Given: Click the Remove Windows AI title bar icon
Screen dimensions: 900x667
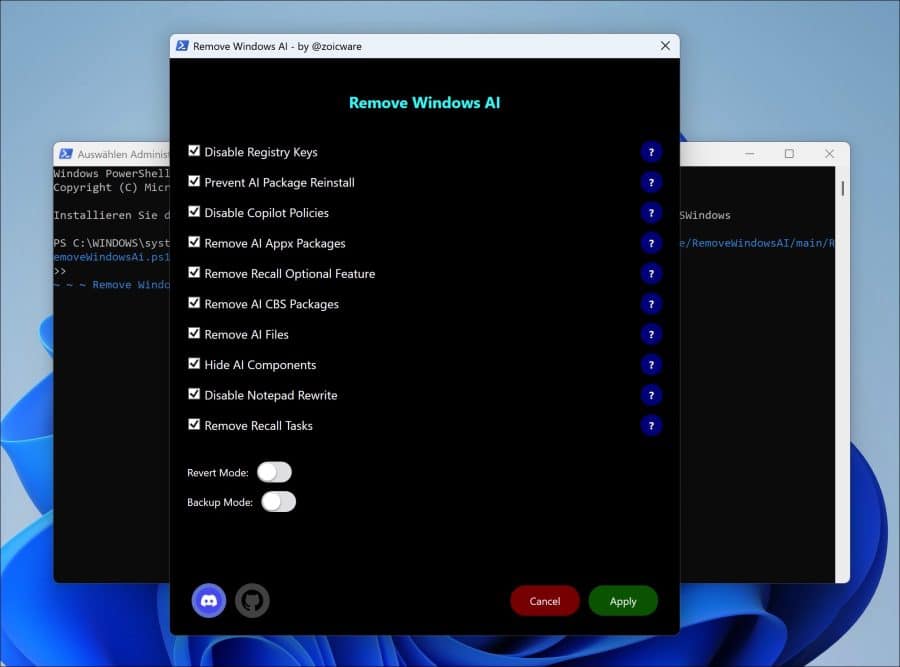Looking at the screenshot, I should point(182,45).
